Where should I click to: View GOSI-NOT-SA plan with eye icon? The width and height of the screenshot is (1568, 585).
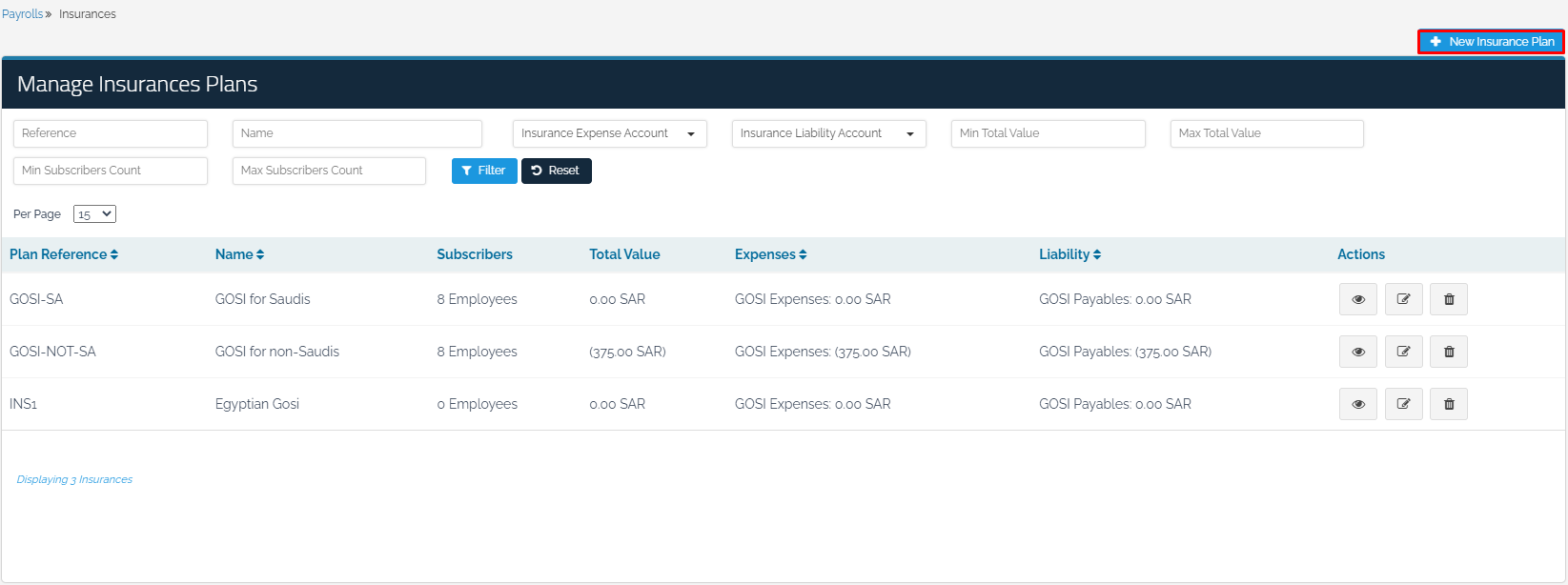pyautogui.click(x=1357, y=352)
